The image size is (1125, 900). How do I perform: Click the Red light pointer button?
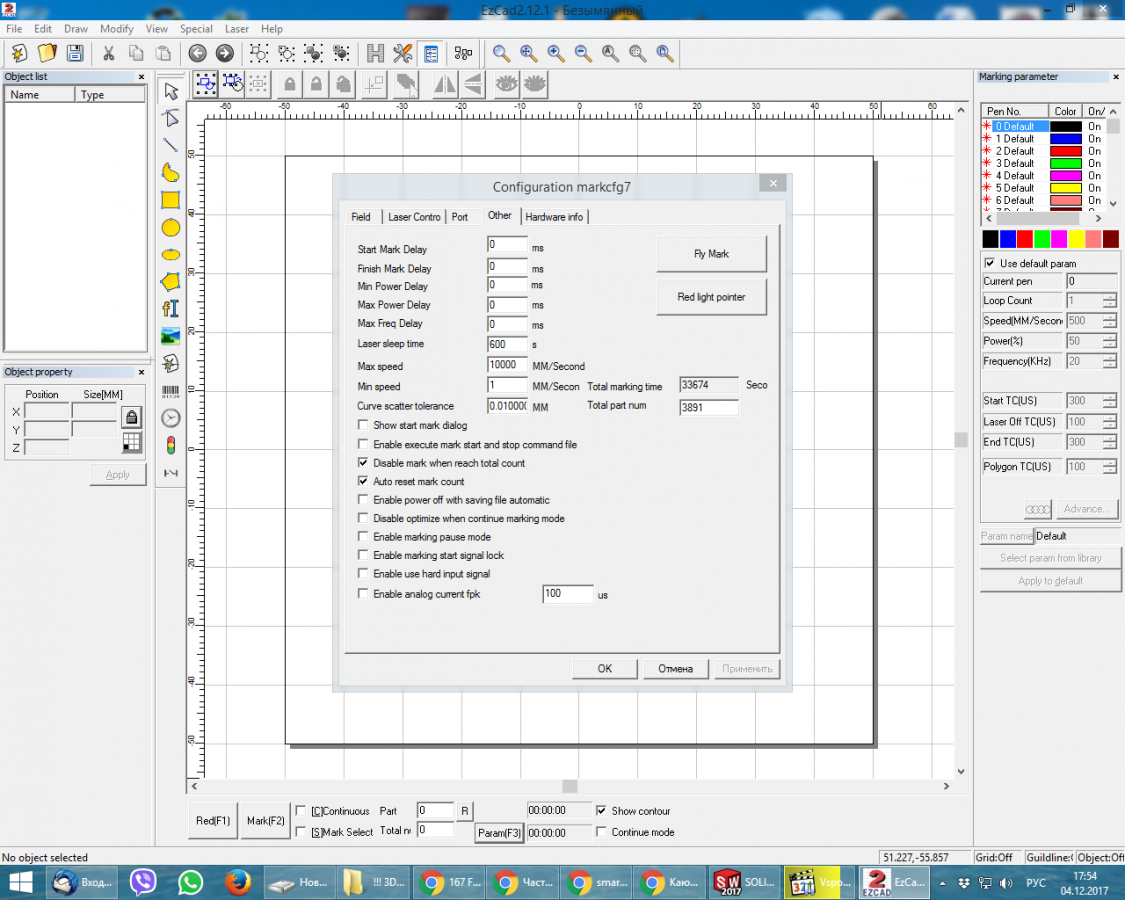[711, 297]
